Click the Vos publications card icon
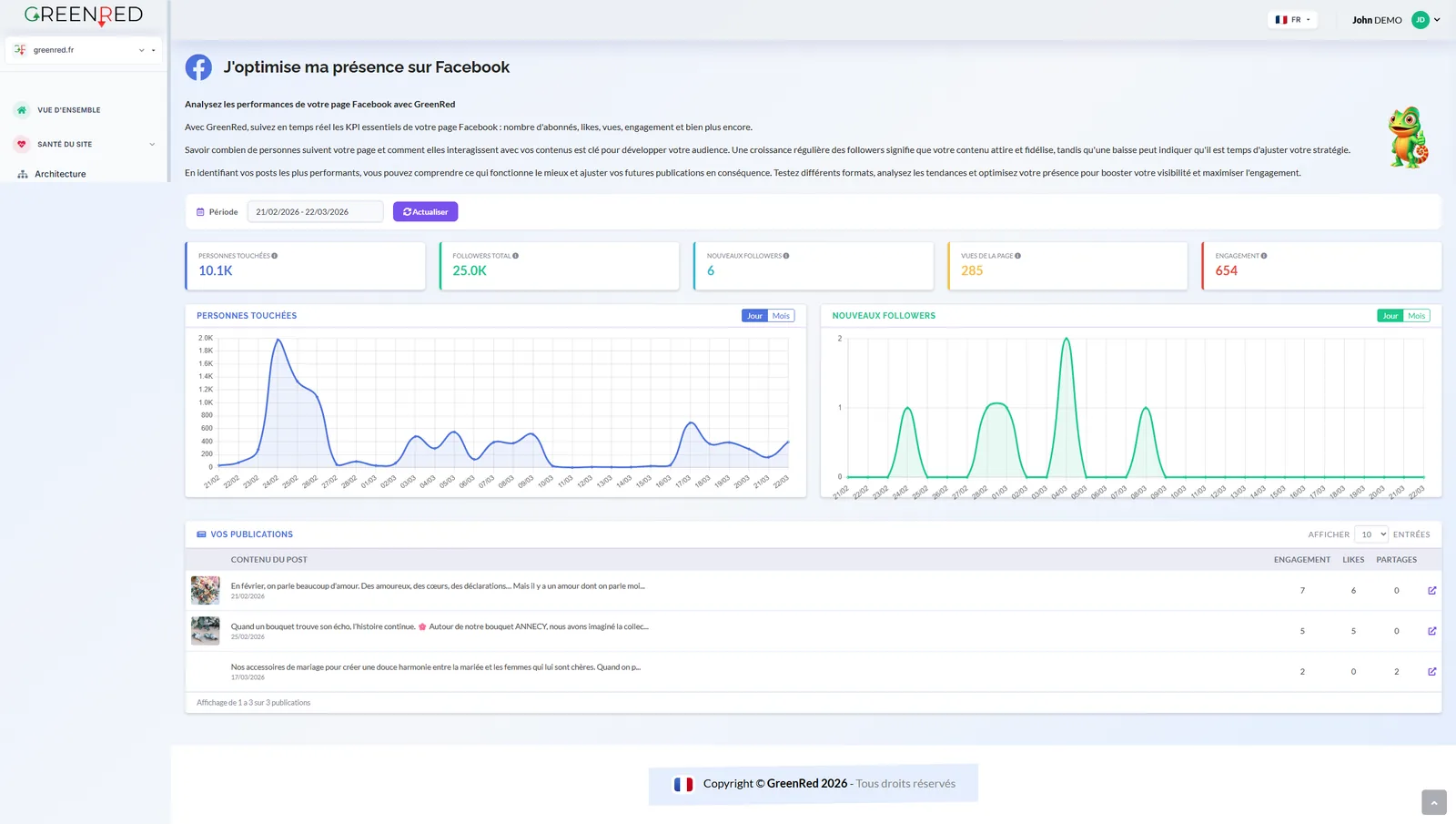Screen dimensions: 1456x824 point(201,534)
